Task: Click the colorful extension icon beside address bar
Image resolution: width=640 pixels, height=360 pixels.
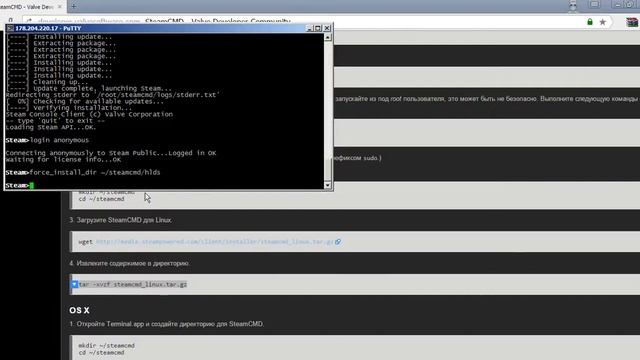Action: click(x=632, y=22)
